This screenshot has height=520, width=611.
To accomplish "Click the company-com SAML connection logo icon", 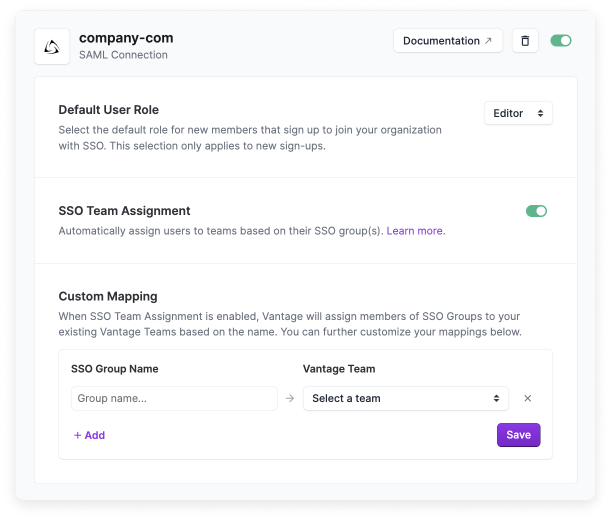I will (53, 46).
